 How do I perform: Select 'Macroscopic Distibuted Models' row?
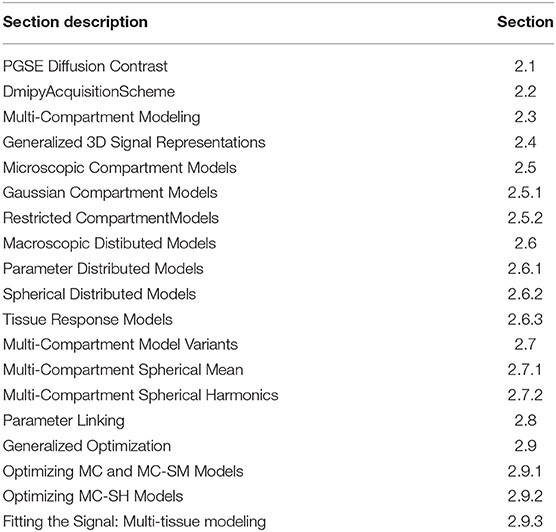tap(278, 243)
